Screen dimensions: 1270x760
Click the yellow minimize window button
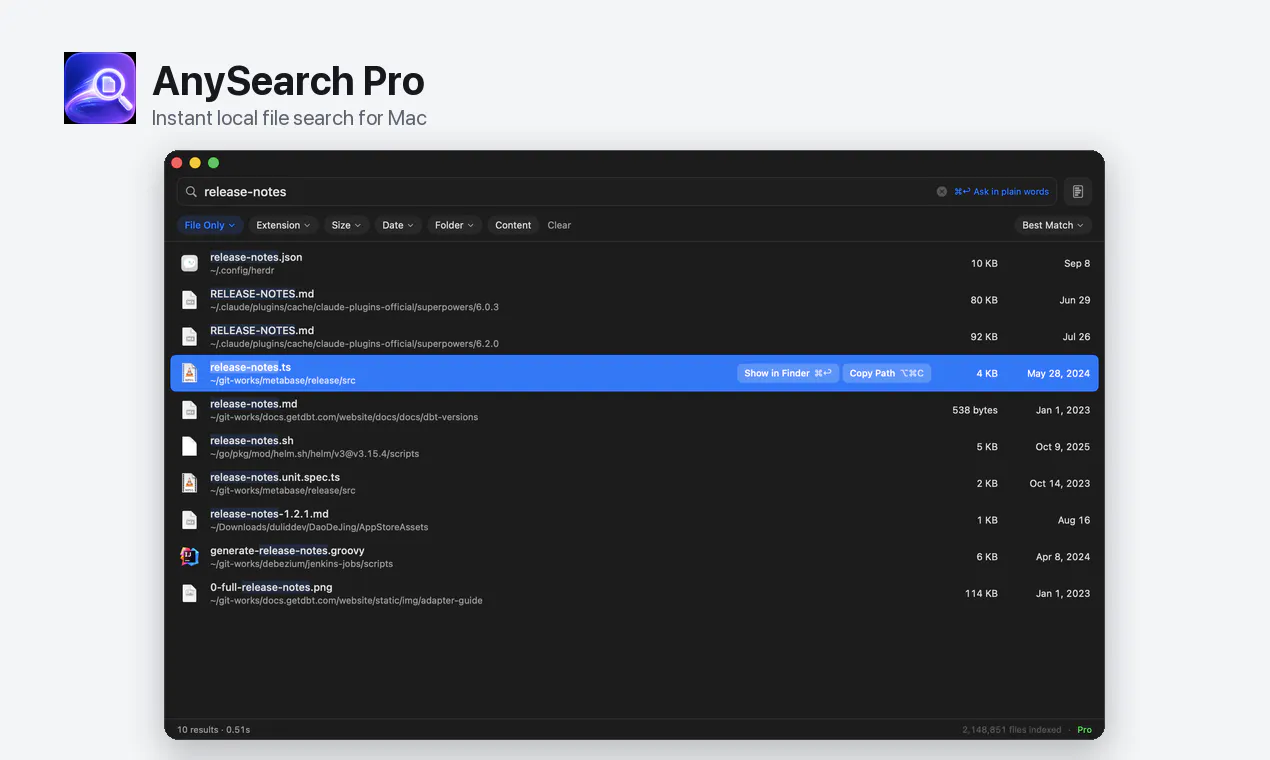(195, 163)
